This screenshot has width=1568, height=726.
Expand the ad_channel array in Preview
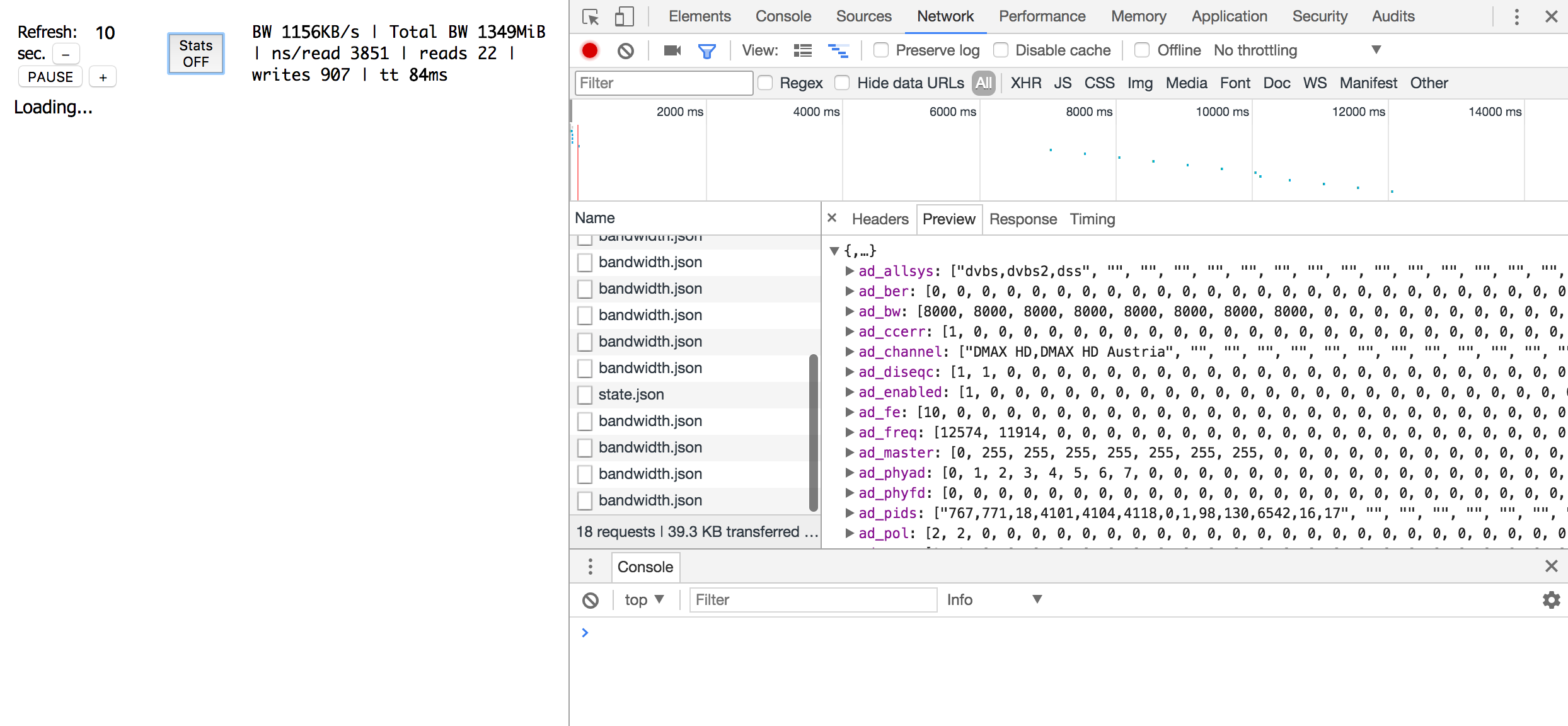pos(850,352)
